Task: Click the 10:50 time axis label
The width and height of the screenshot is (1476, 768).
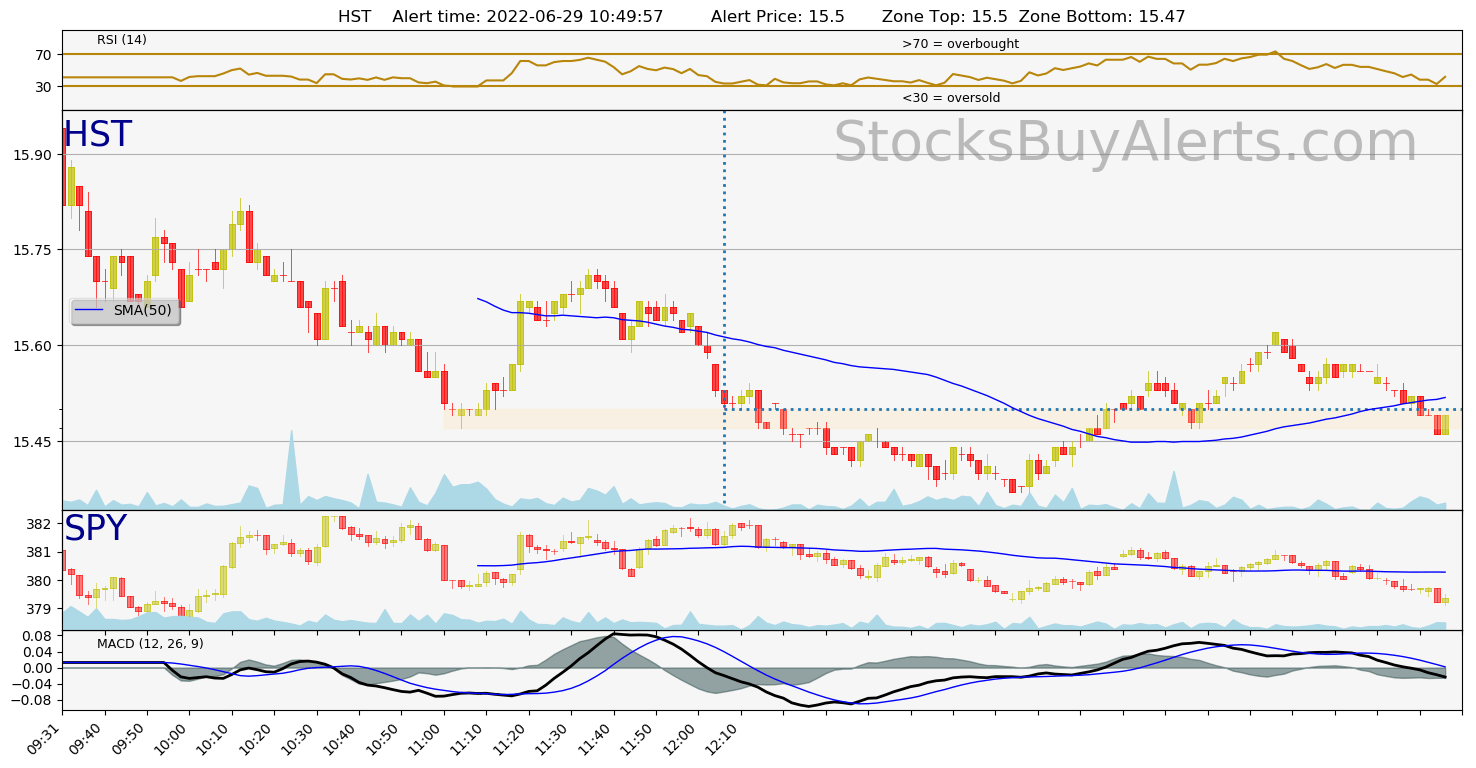Action: pyautogui.click(x=385, y=738)
